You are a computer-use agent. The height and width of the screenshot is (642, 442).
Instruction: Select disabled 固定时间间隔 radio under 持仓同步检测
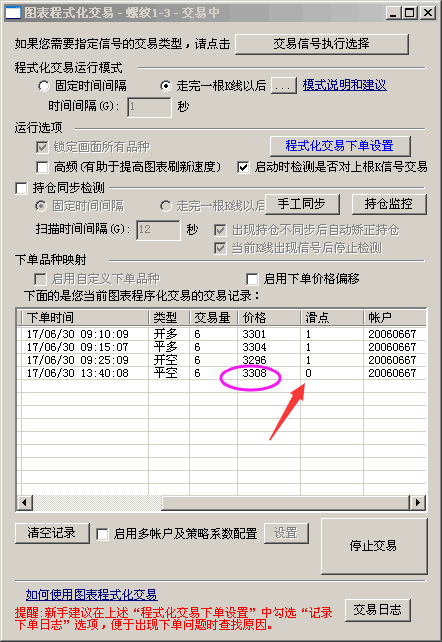tap(41, 206)
